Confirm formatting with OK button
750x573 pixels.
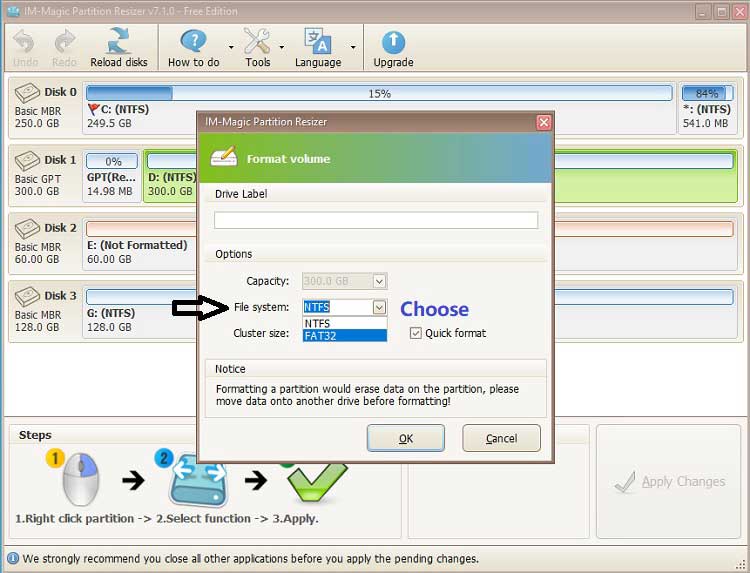(x=406, y=438)
